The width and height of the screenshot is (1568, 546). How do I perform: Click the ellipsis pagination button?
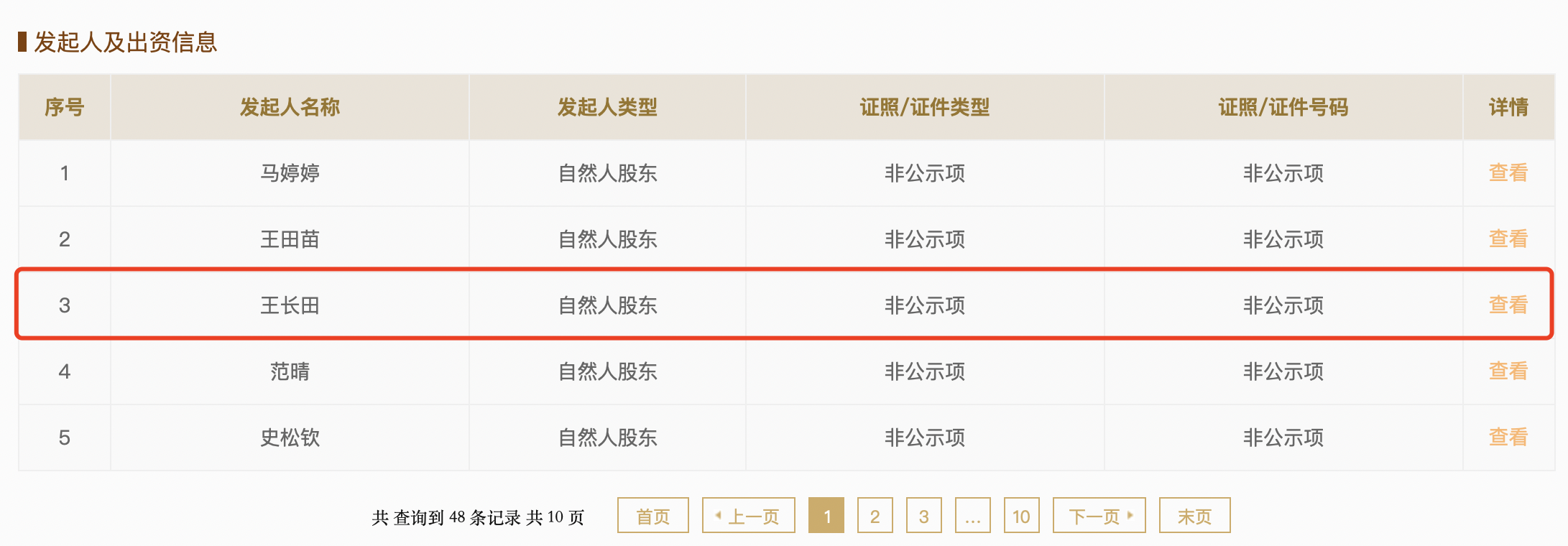click(972, 516)
